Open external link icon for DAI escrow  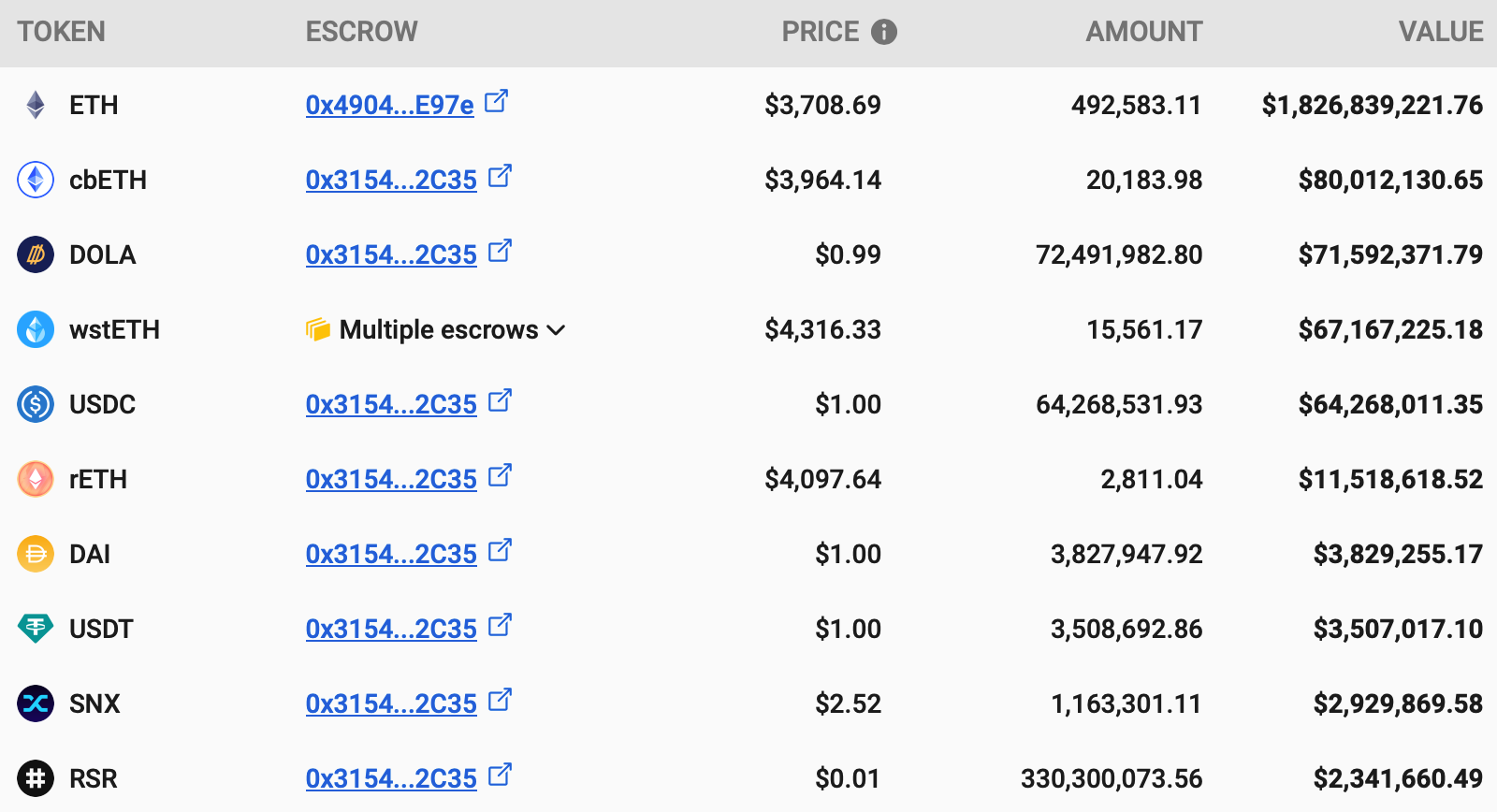(x=501, y=550)
